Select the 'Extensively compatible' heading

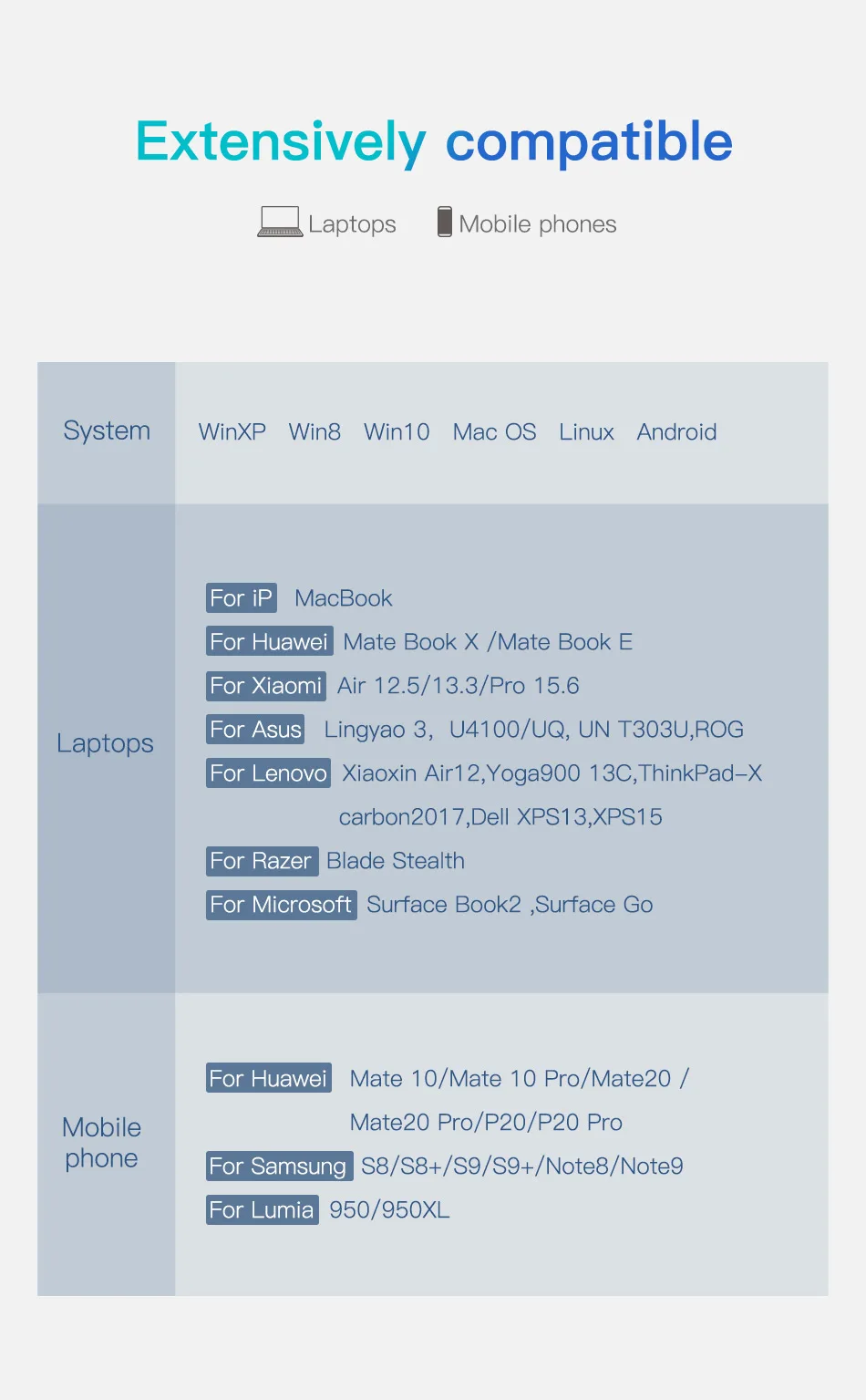point(434,142)
